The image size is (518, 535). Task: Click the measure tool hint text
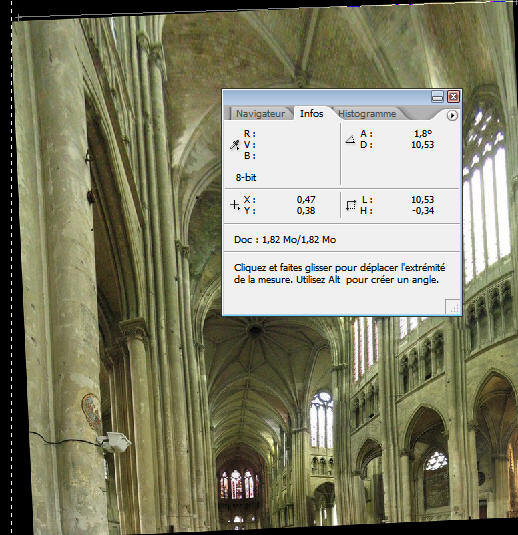point(340,274)
